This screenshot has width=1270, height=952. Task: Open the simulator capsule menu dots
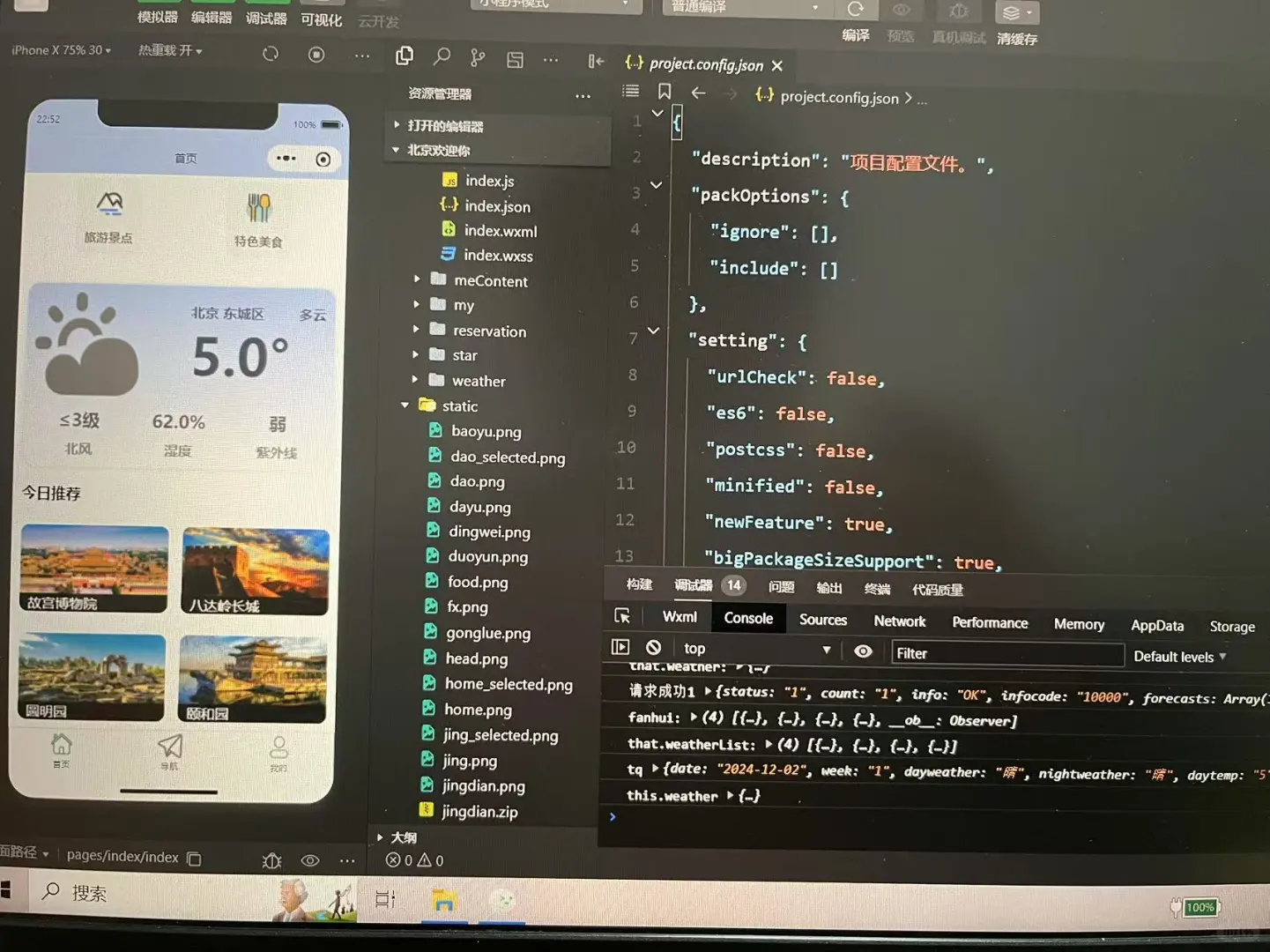pos(286,159)
